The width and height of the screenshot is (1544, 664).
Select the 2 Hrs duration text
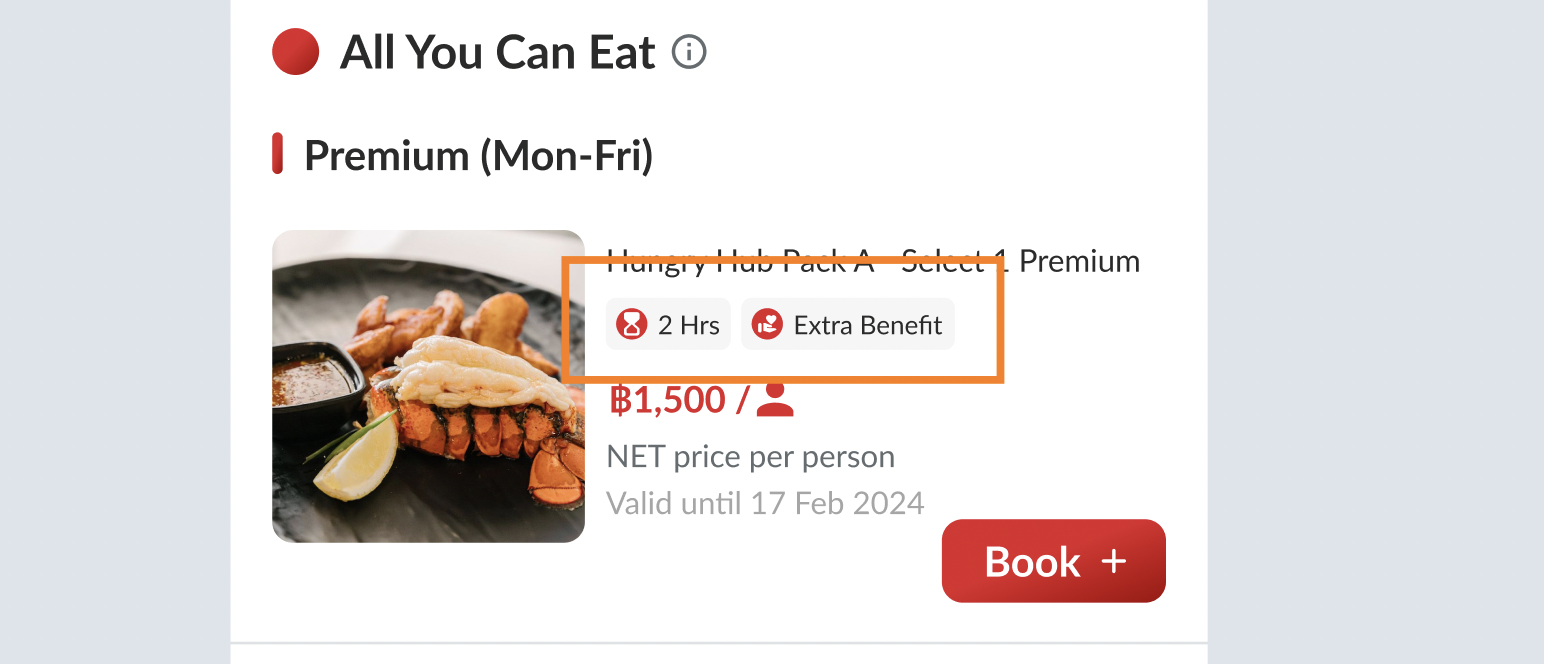tap(688, 325)
